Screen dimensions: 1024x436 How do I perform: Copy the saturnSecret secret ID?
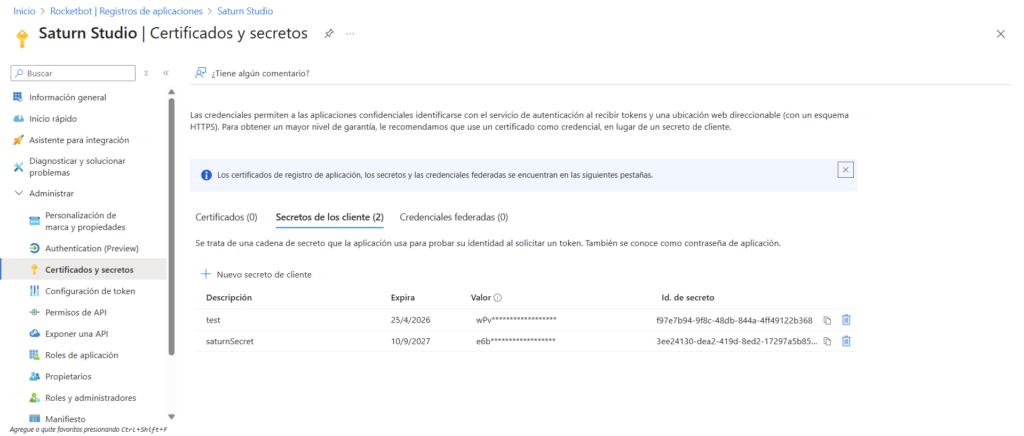point(827,341)
